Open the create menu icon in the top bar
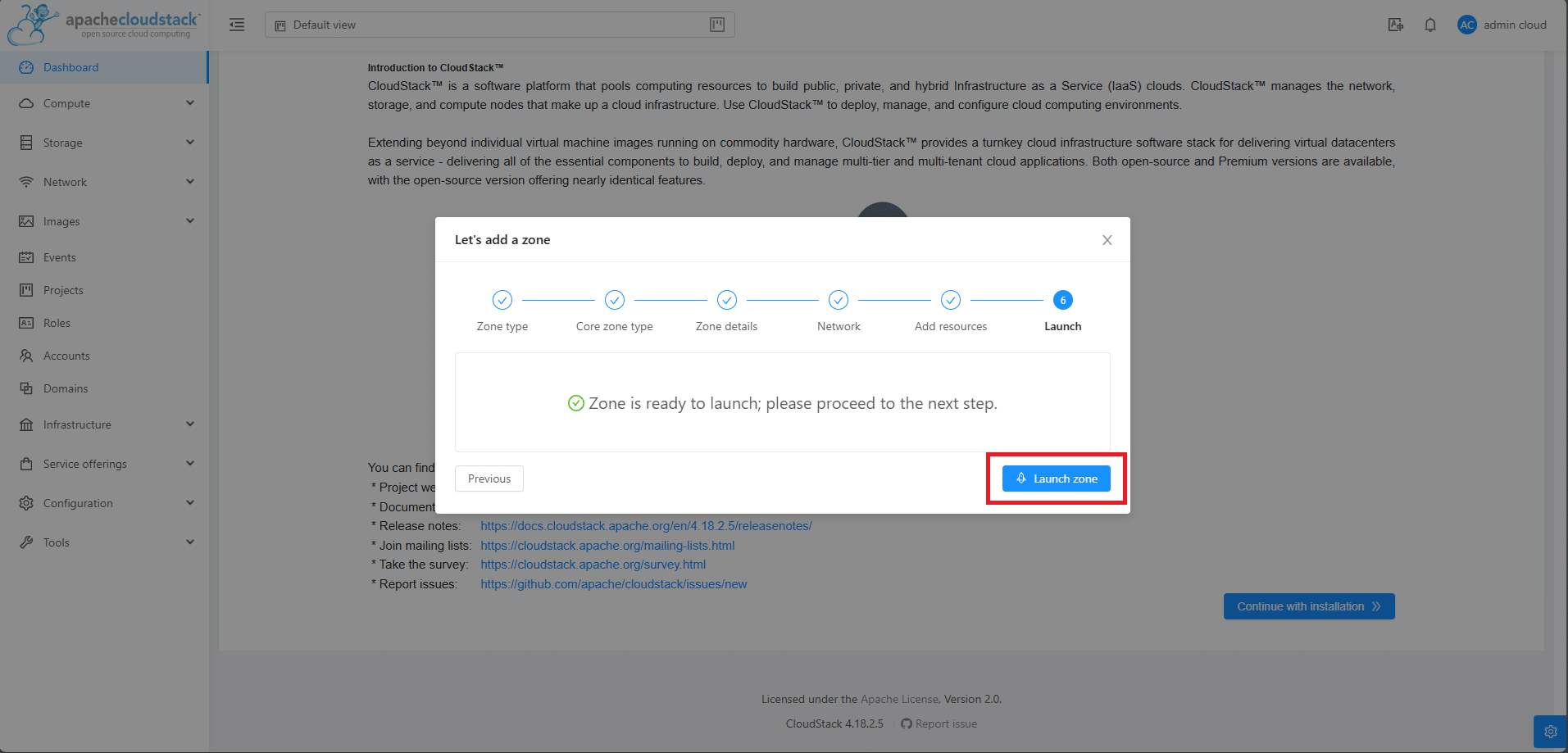The image size is (1568, 753). click(x=1395, y=25)
